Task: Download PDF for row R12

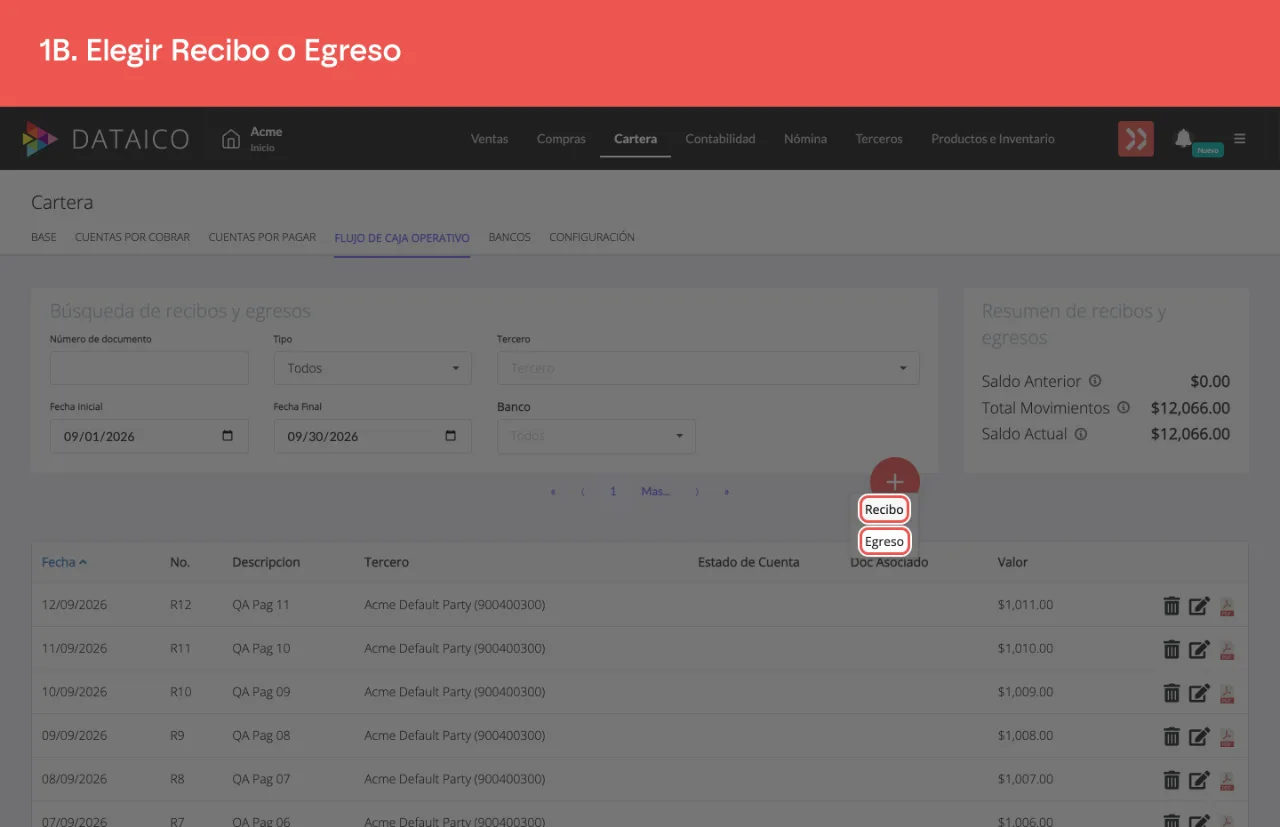Action: [x=1227, y=606]
